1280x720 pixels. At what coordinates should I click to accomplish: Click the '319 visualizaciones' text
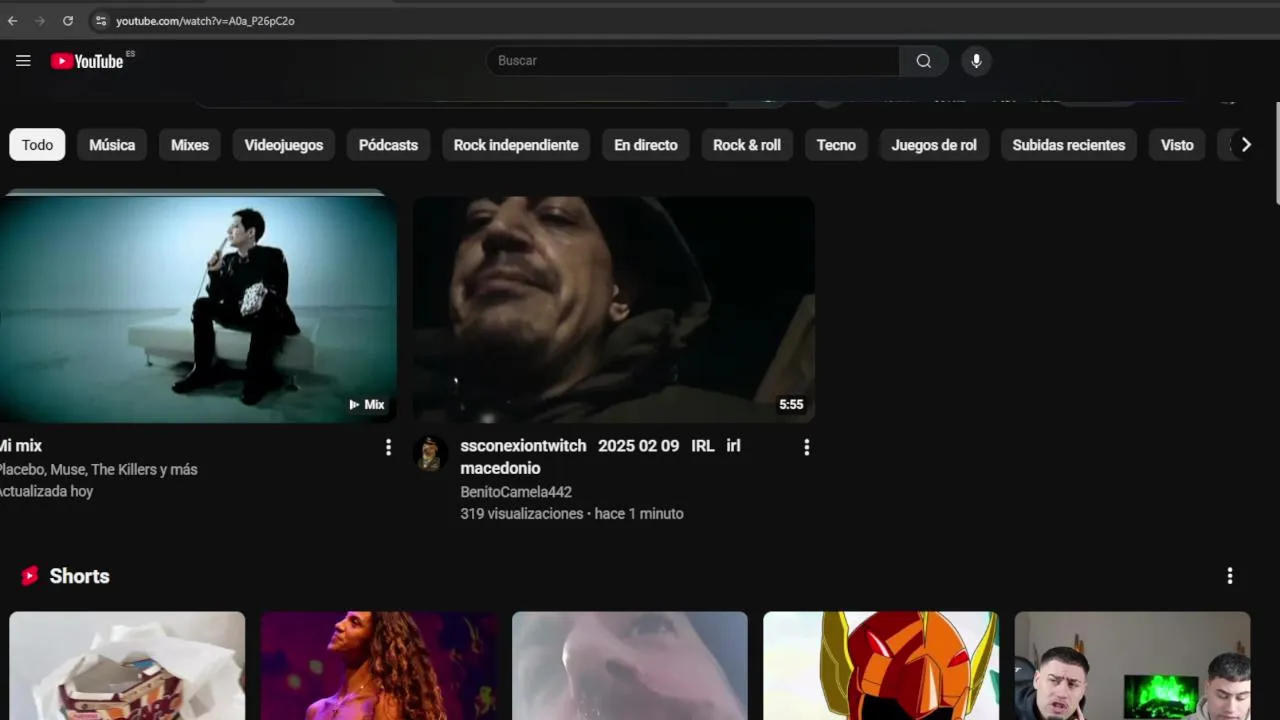(521, 514)
